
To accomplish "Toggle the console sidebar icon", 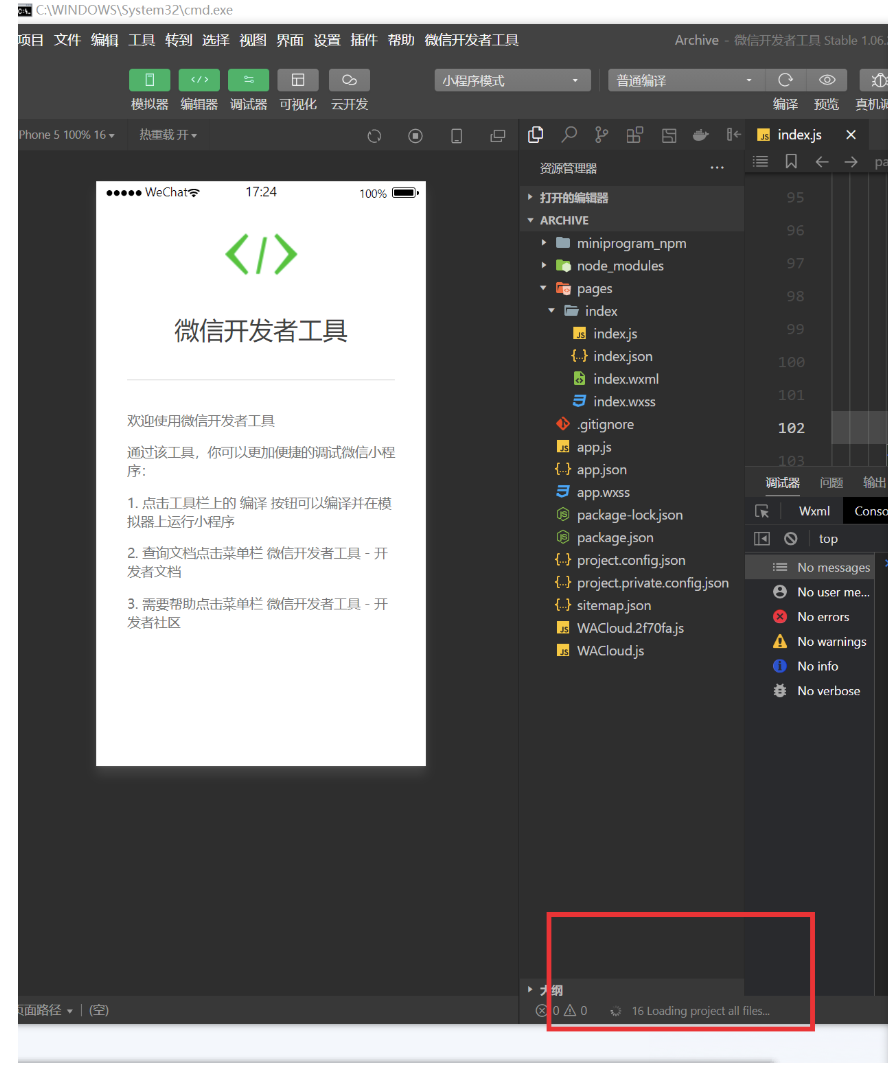I will pos(762,538).
